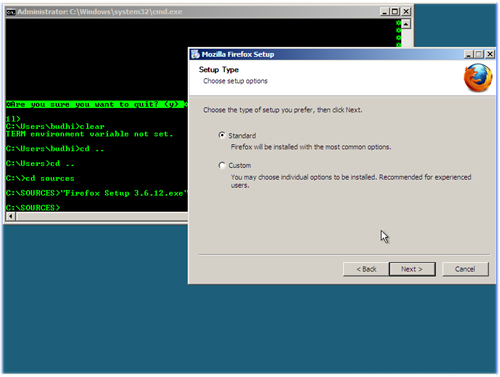The width and height of the screenshot is (500, 377).
Task: Click 'You may choose individual options' description text
Action: point(351,181)
